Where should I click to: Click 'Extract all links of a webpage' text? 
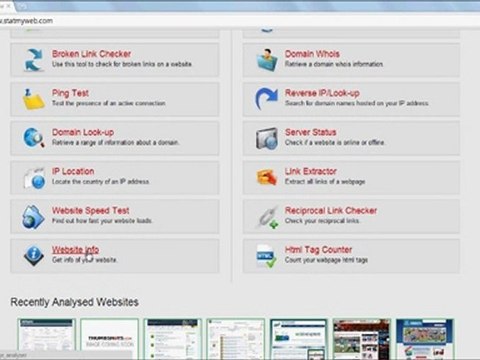click(325, 181)
